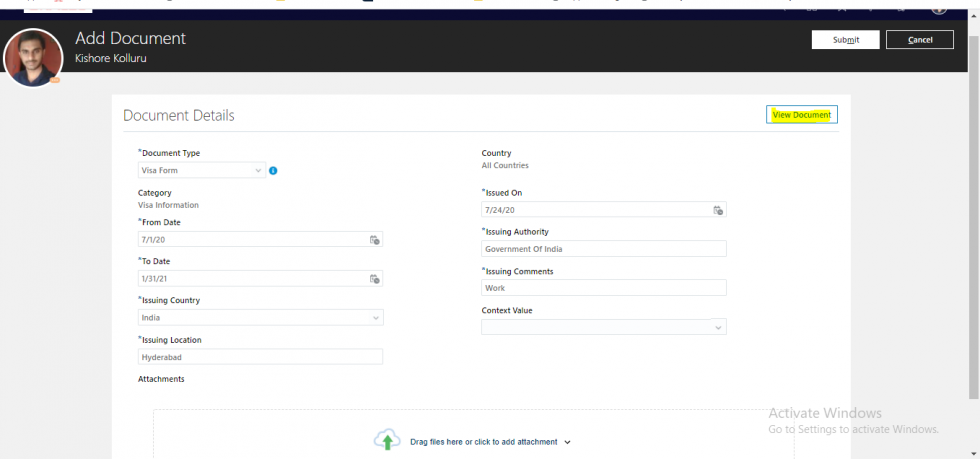Click the Issuing Authority field
This screenshot has height=459, width=980.
coord(604,249)
